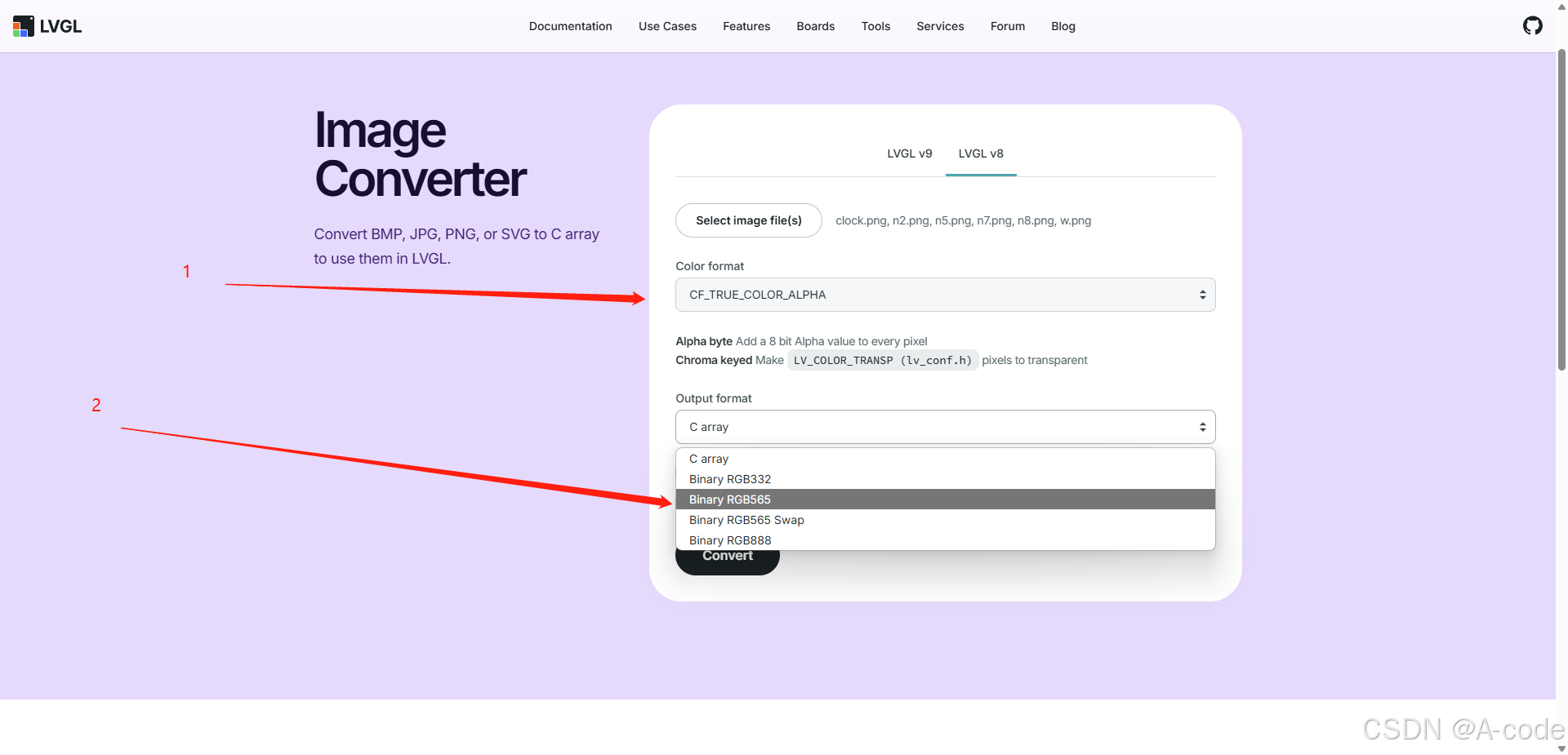Image resolution: width=1568 pixels, height=755 pixels.
Task: Choose Binary RGB332 option
Action: tap(945, 479)
